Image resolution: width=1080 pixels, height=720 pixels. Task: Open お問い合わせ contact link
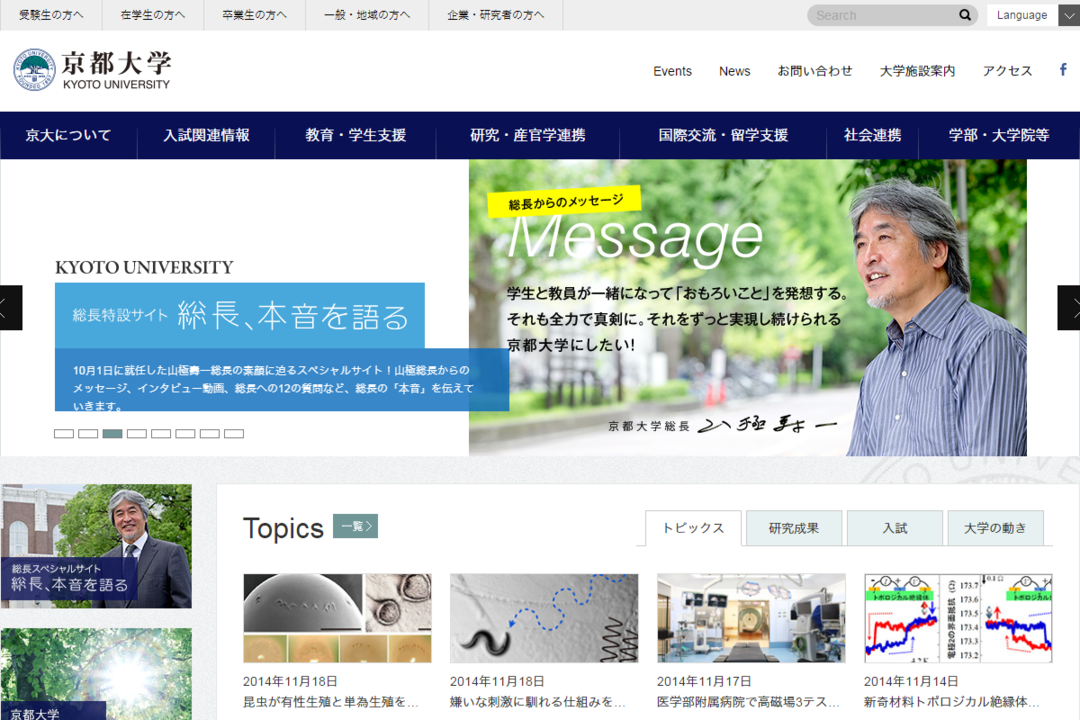(x=815, y=71)
